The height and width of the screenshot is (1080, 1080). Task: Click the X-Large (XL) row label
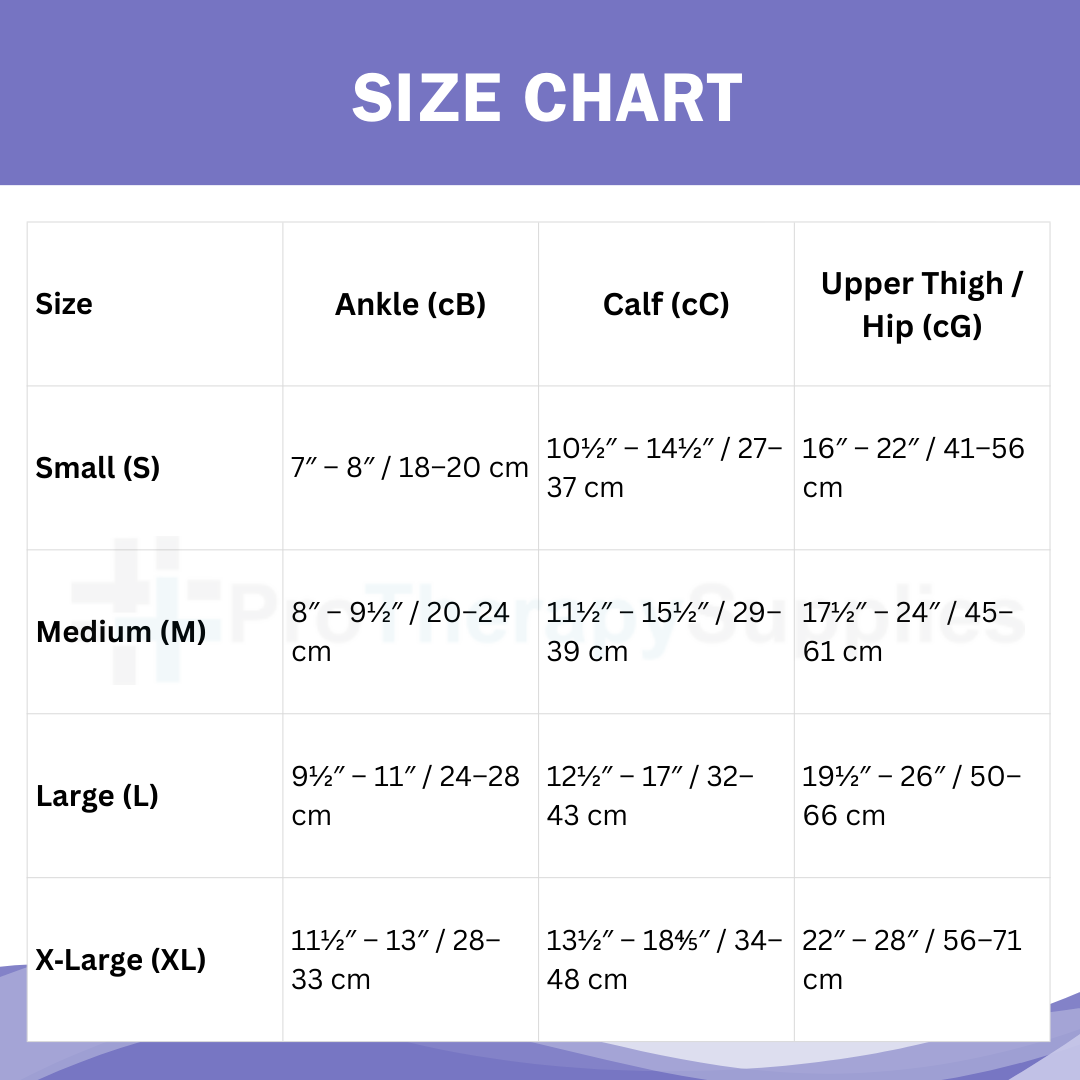[x=120, y=960]
